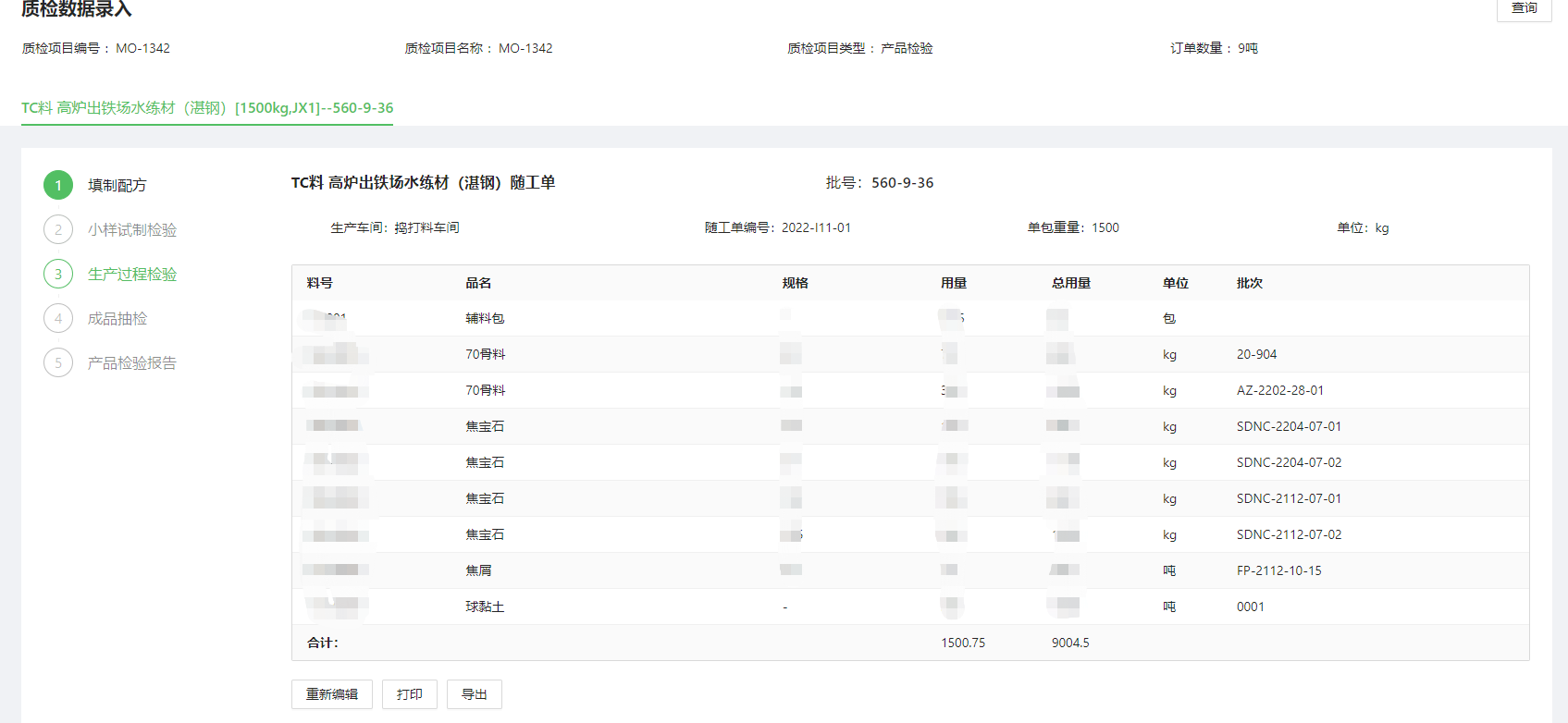
Task: Click the step 3 circle icon
Action: coord(58,274)
